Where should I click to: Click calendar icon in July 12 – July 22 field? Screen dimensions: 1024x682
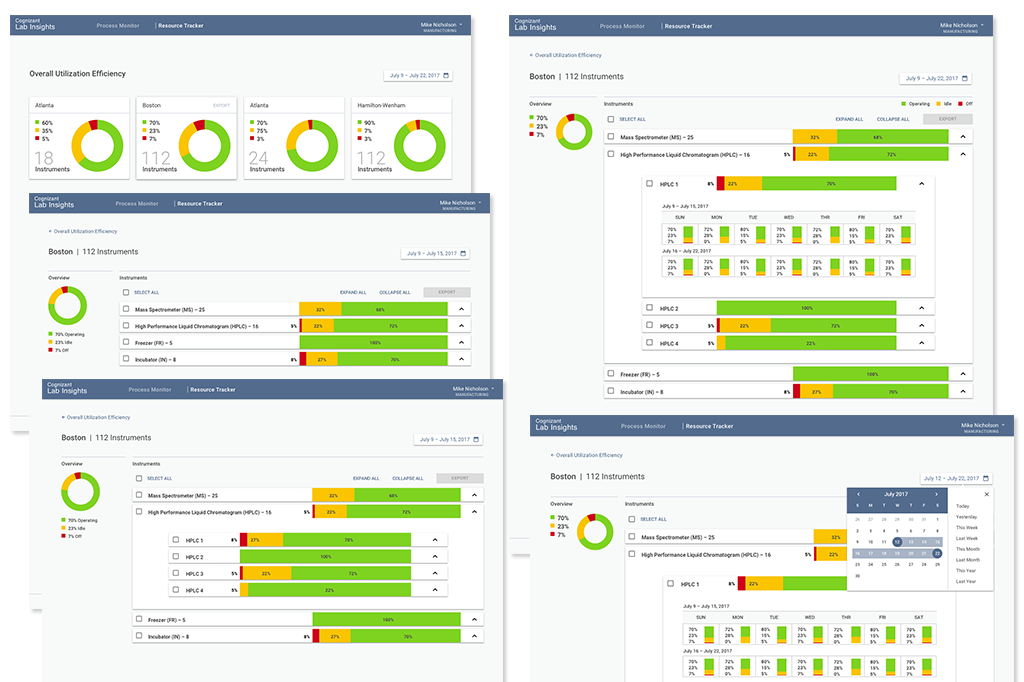pyautogui.click(x=985, y=478)
